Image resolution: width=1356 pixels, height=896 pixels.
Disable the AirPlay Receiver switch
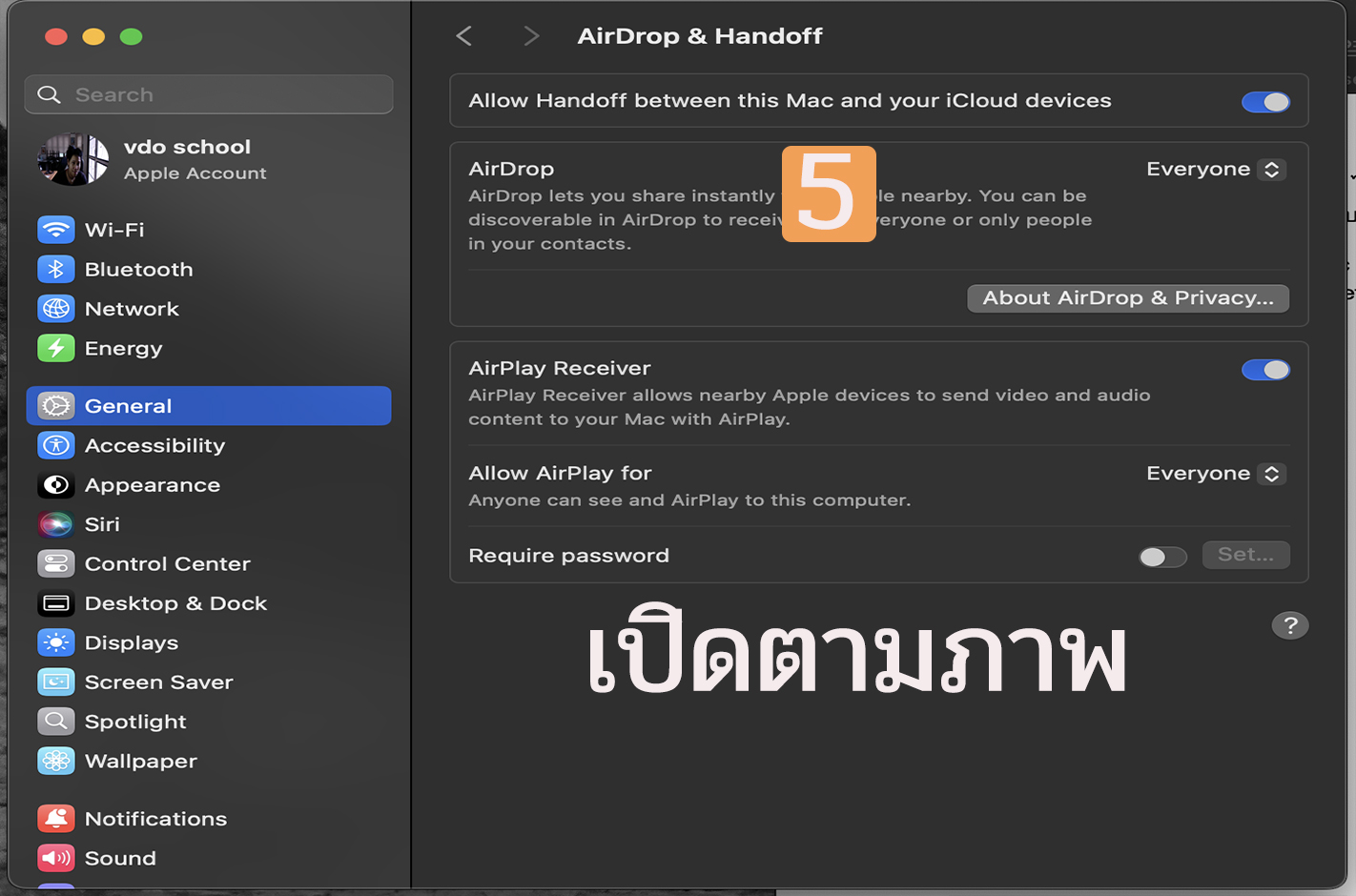(1265, 370)
